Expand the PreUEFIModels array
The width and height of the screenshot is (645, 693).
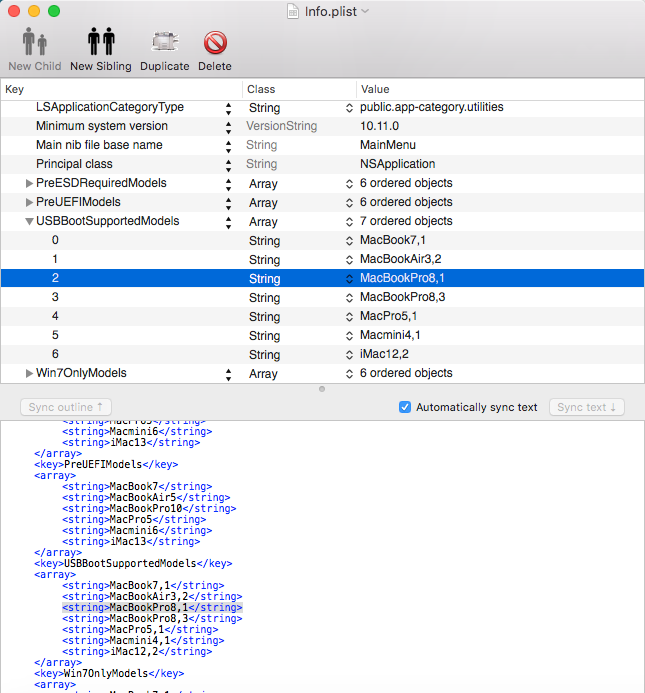(29, 202)
